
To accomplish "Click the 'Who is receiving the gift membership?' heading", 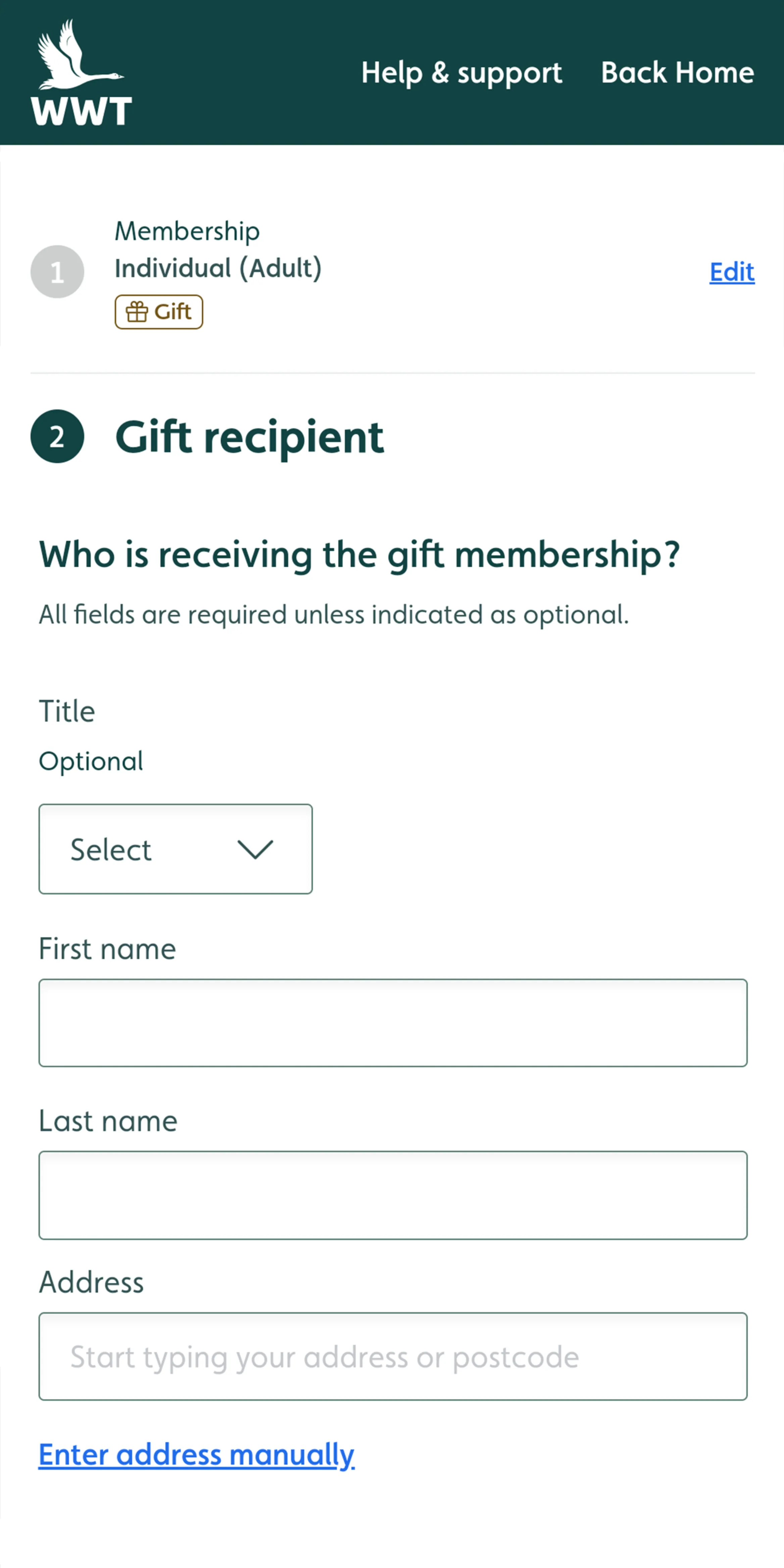I will 359,554.
